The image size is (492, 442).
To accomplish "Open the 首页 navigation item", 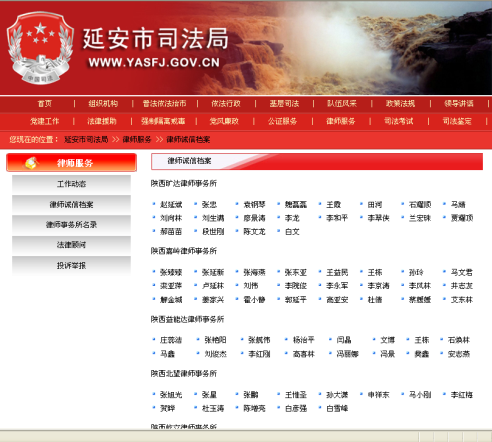I will (x=45, y=104).
